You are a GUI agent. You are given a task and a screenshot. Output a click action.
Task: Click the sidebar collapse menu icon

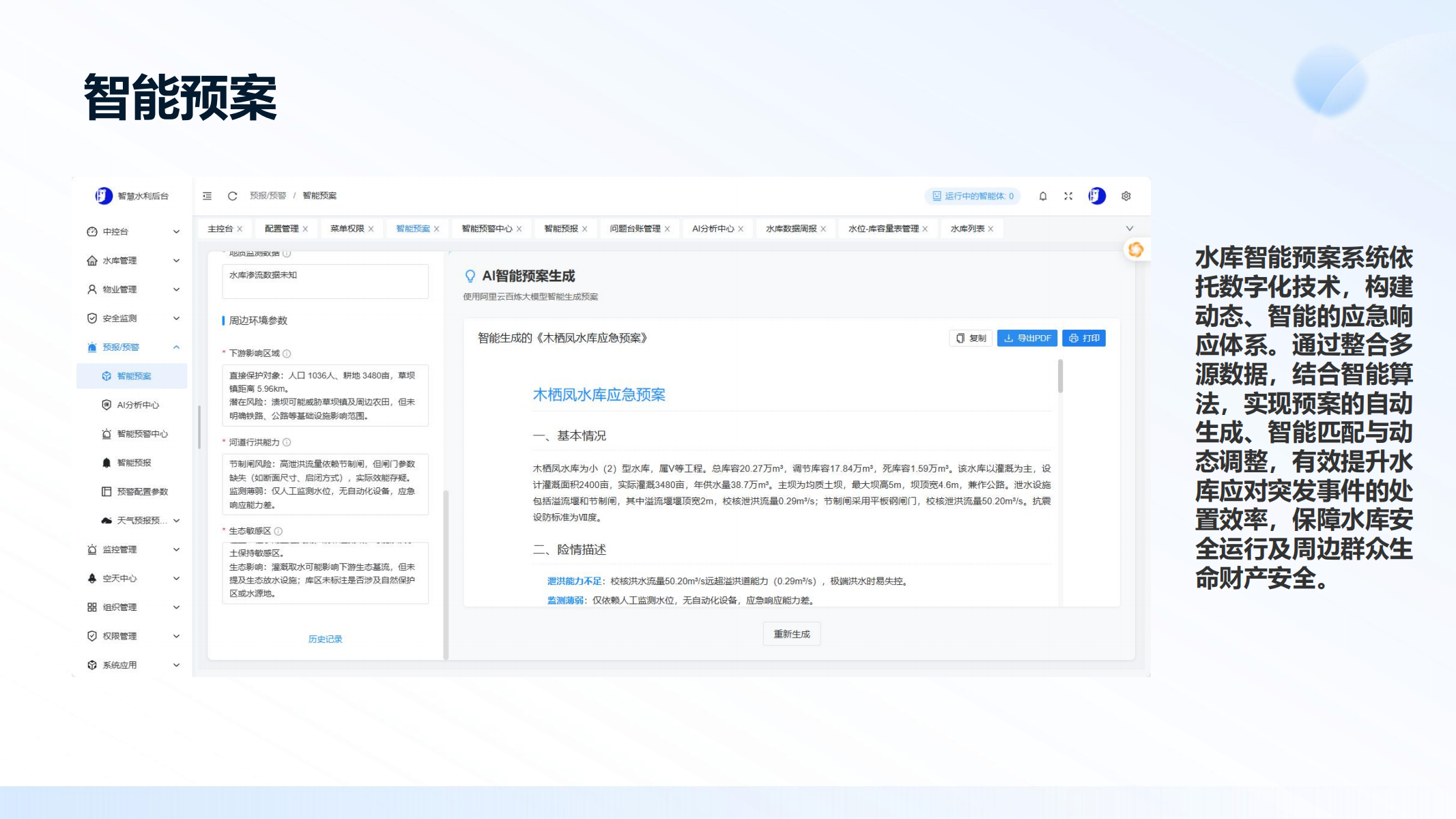pyautogui.click(x=207, y=196)
